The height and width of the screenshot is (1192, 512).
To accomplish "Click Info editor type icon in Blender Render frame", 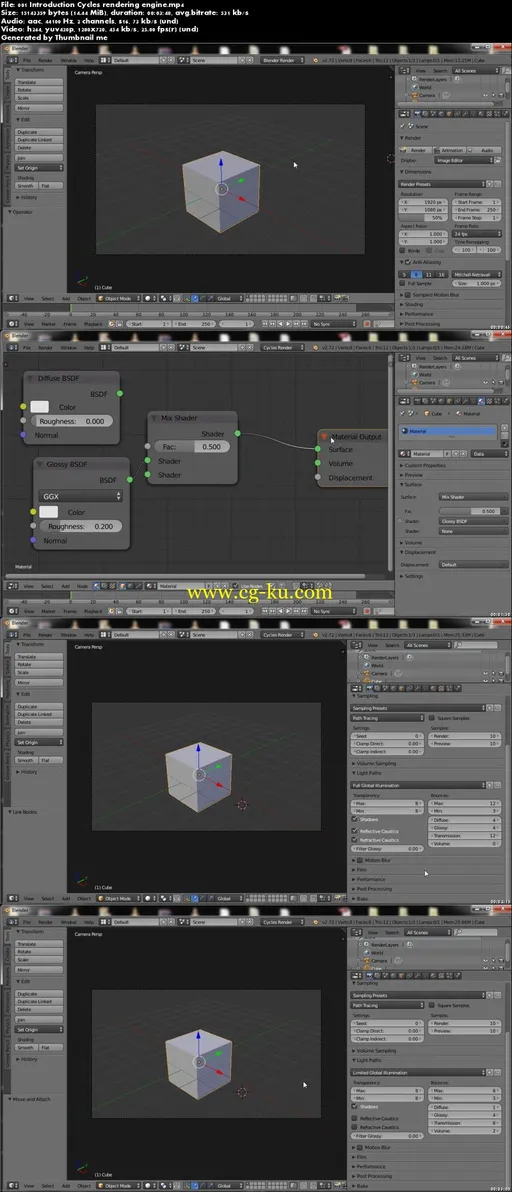I will (x=11, y=59).
